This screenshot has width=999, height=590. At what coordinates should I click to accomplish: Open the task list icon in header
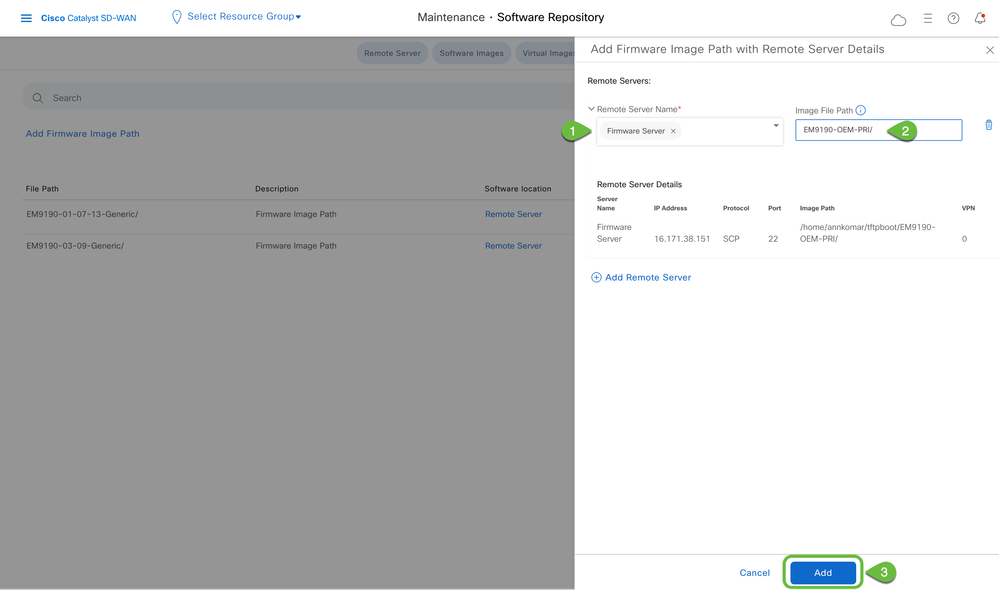coord(928,18)
